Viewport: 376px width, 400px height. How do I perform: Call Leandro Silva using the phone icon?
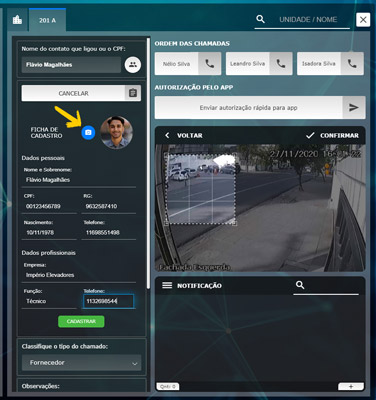coord(281,63)
